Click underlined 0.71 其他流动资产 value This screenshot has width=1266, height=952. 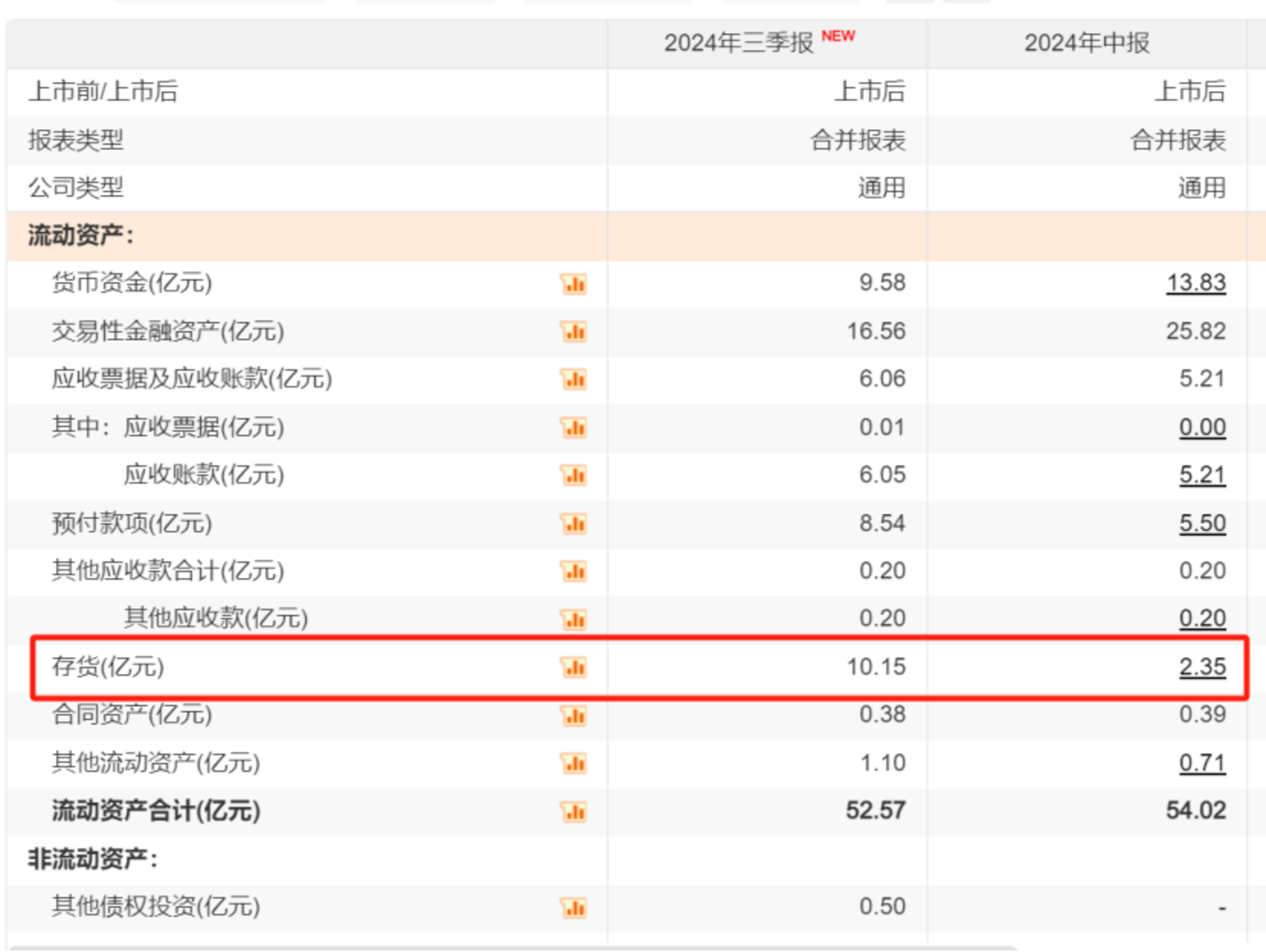[x=1202, y=763]
